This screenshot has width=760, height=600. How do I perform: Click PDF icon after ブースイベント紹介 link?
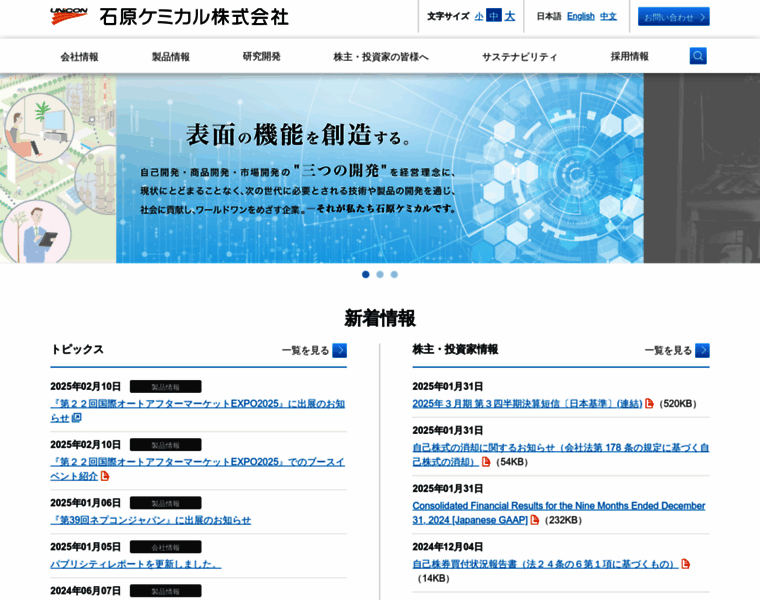pyautogui.click(x=104, y=476)
